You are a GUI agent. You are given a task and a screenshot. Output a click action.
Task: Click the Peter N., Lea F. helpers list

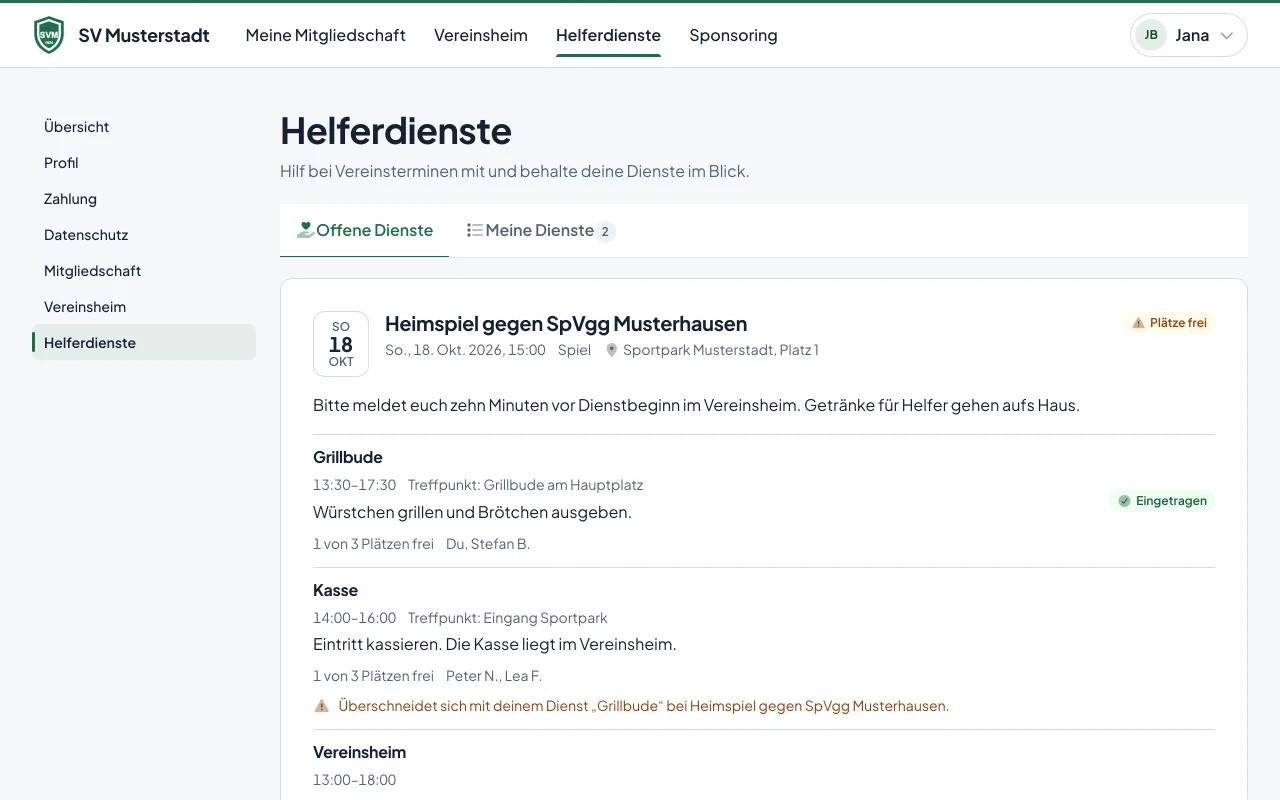[x=494, y=676]
